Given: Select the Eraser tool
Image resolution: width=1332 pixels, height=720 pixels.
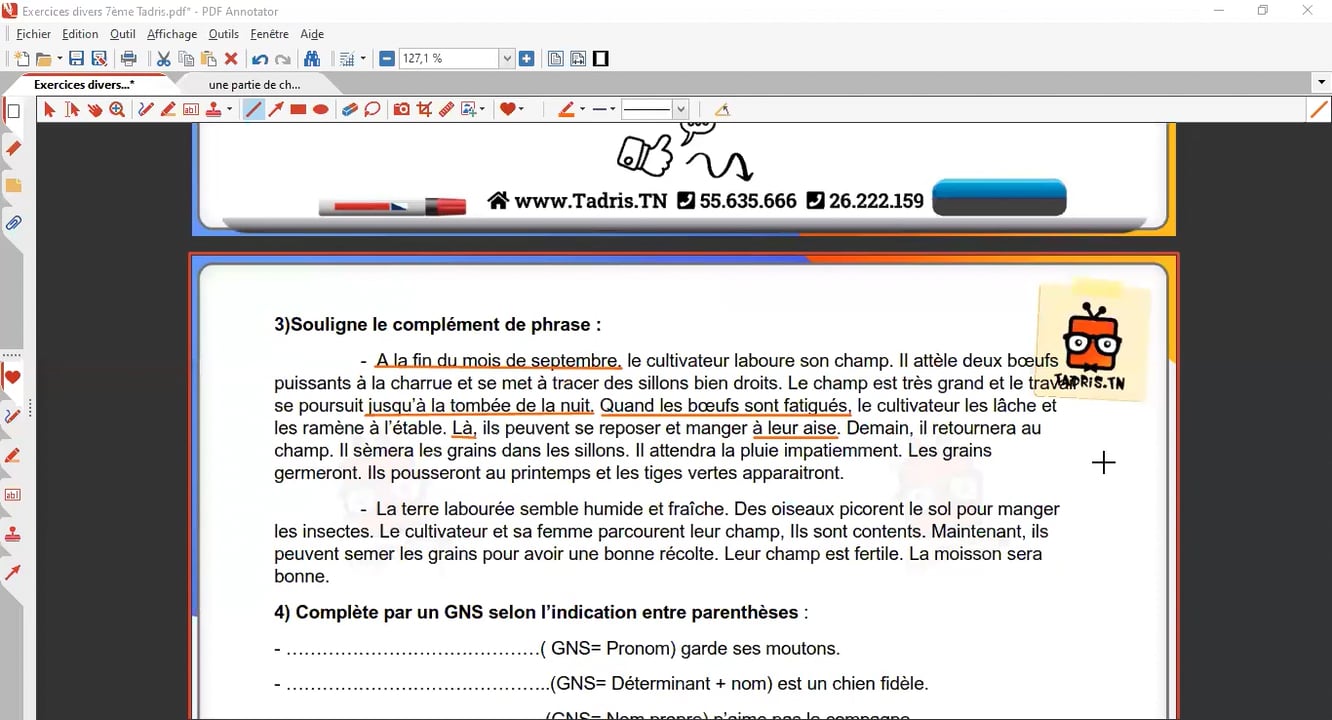Looking at the screenshot, I should [350, 110].
